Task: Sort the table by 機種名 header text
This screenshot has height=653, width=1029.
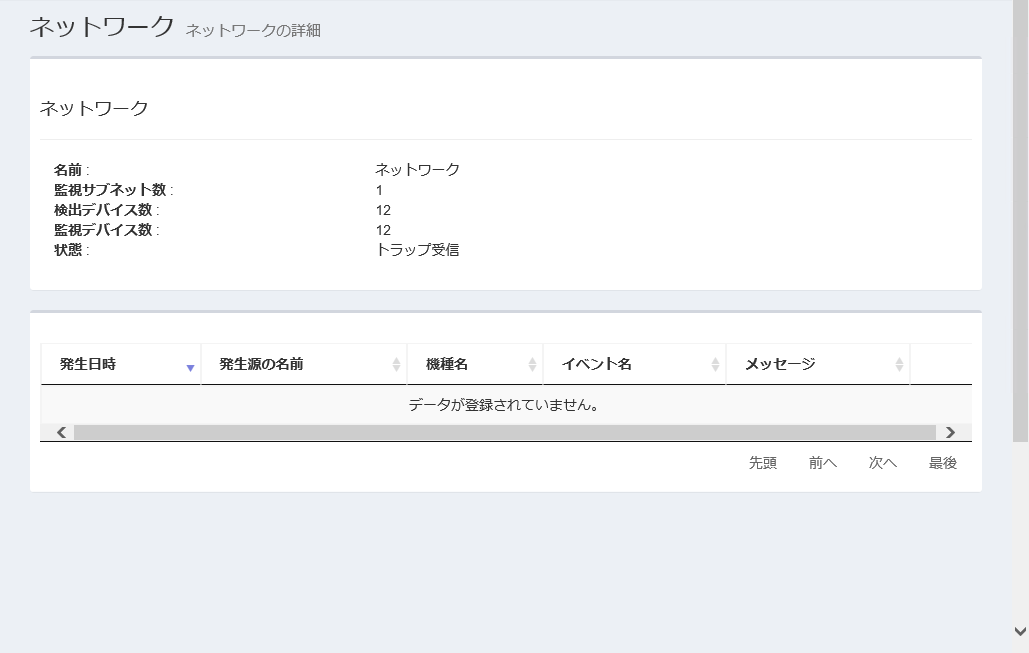Action: [x=447, y=364]
